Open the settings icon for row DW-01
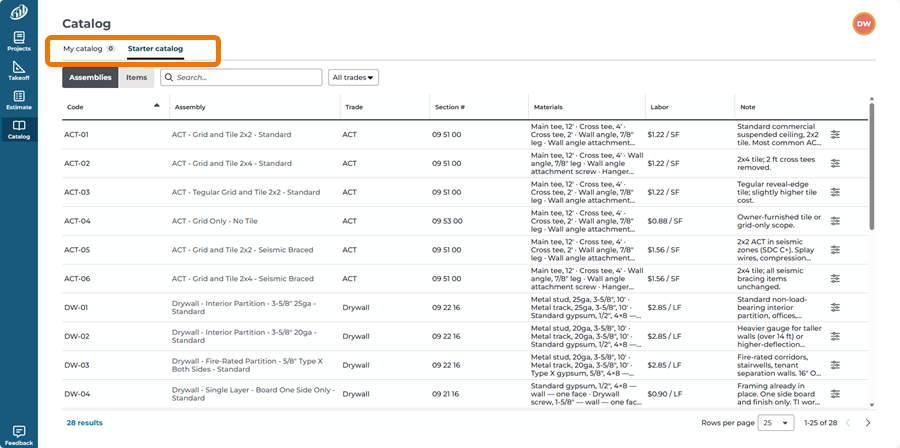Viewport: 900px width, 448px height. pos(835,307)
